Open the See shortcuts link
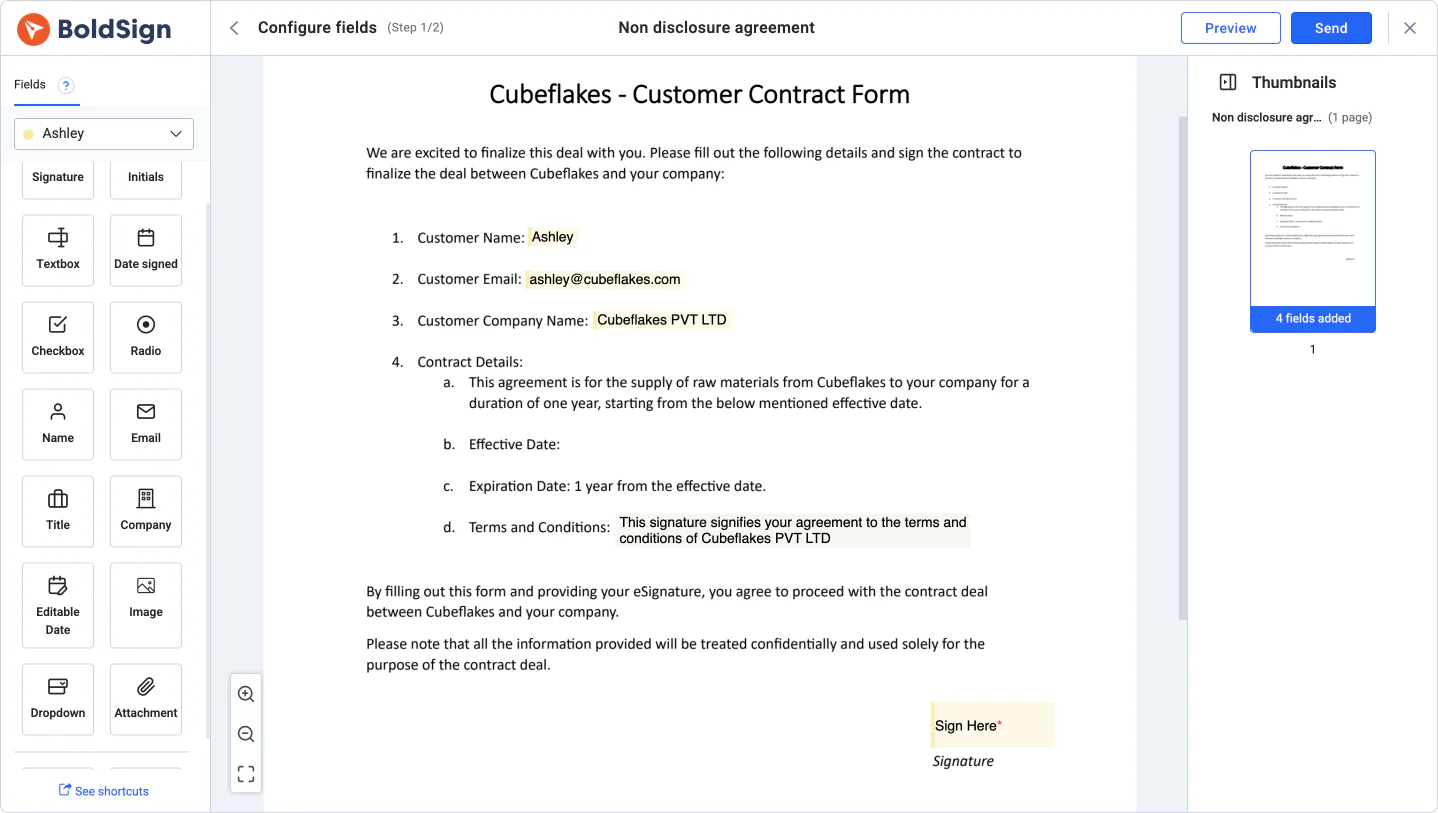Image resolution: width=1438 pixels, height=813 pixels. point(104,790)
